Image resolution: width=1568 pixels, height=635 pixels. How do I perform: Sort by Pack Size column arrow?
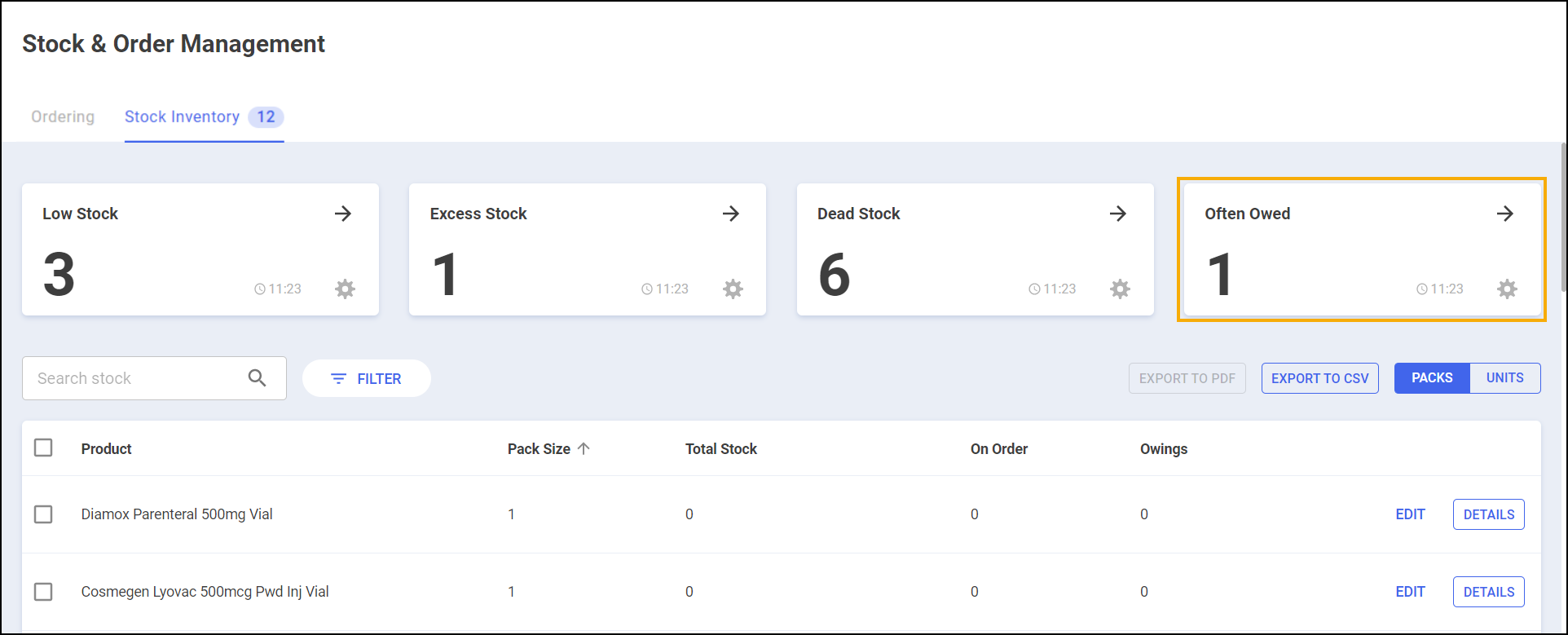pyautogui.click(x=584, y=448)
